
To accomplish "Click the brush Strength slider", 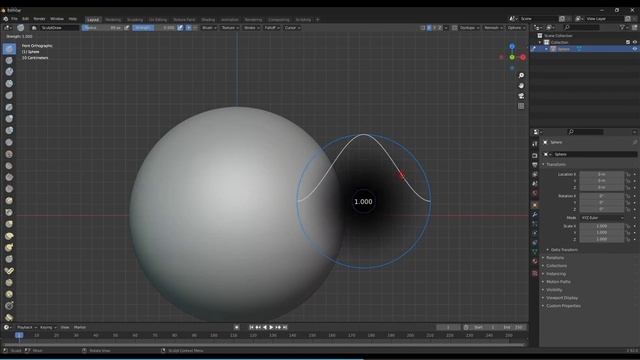I will click(x=154, y=28).
